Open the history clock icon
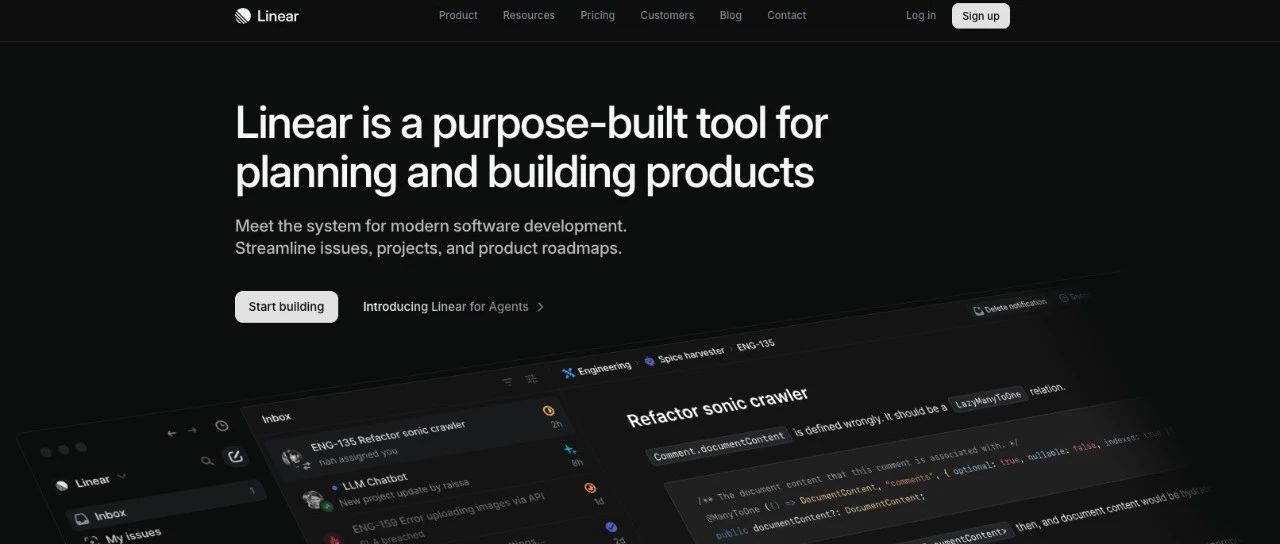The height and width of the screenshot is (544, 1280). pos(221,426)
